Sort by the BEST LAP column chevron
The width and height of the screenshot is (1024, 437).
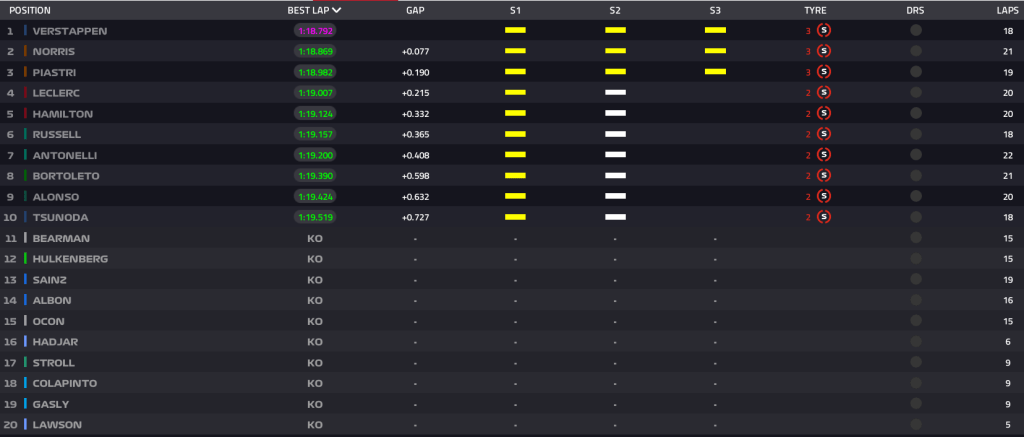pyautogui.click(x=336, y=10)
